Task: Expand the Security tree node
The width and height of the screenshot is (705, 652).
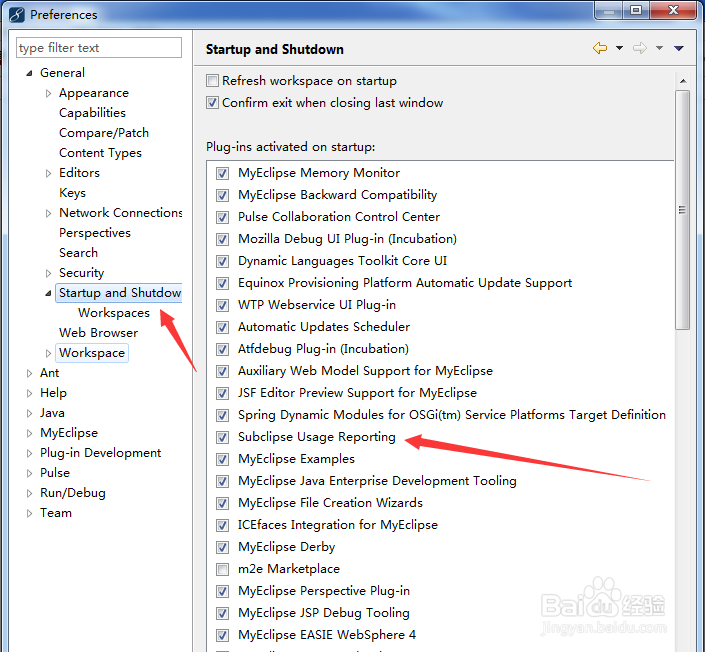Action: (48, 273)
